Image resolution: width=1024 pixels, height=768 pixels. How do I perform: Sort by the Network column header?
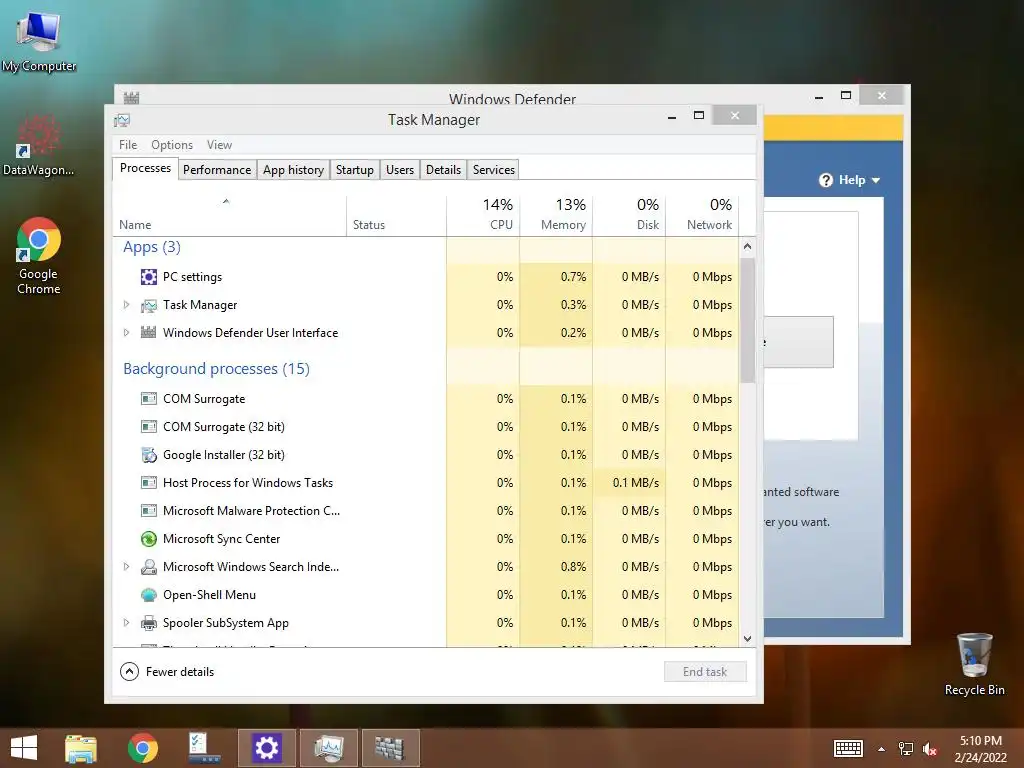(703, 215)
